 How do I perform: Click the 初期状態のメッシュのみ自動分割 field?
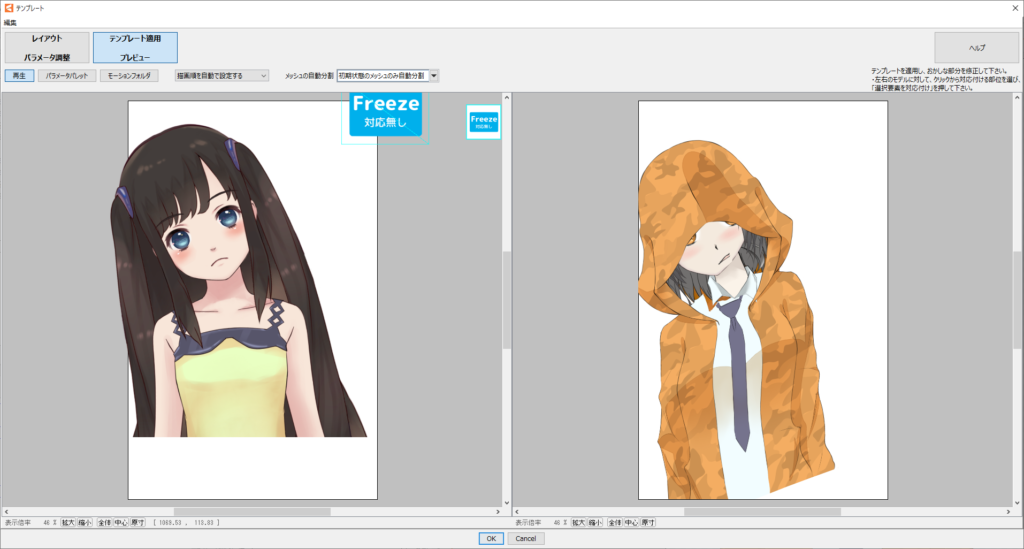383,76
